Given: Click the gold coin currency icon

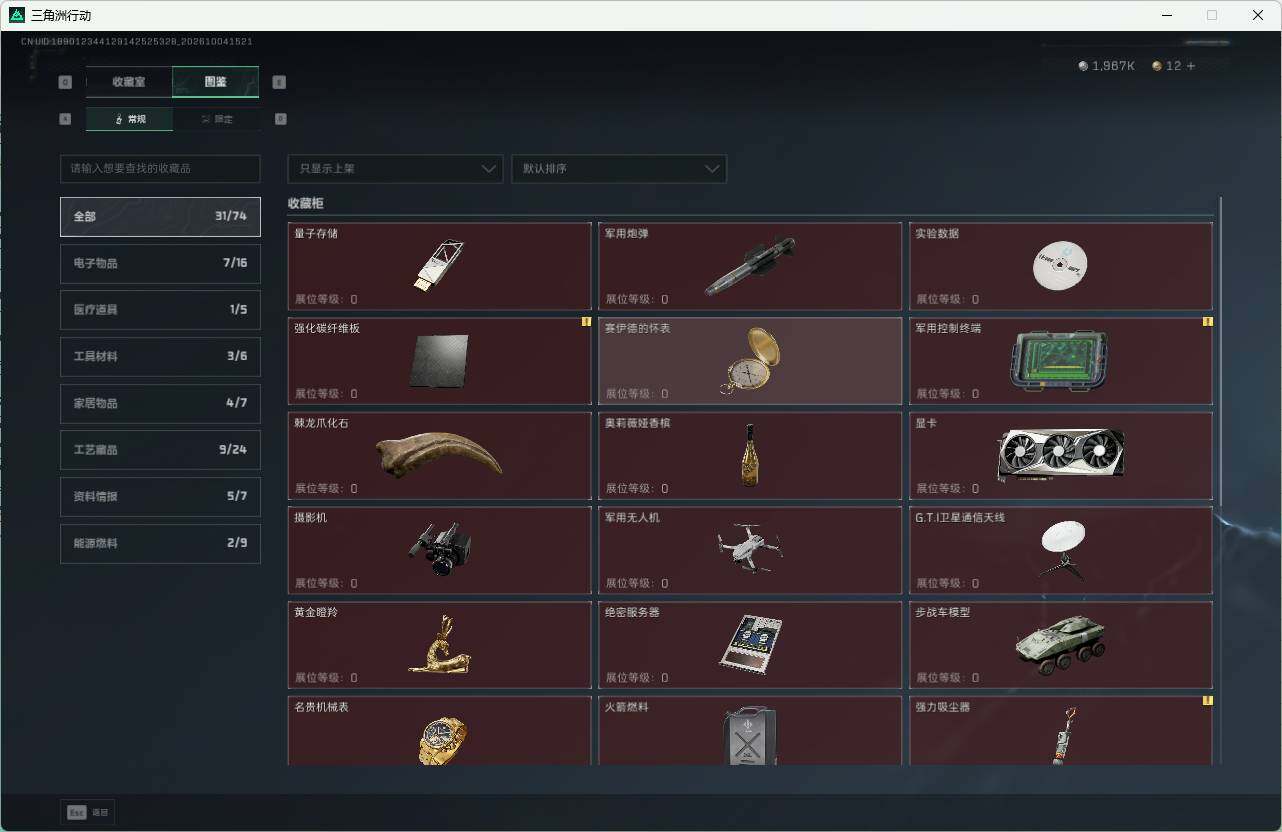Looking at the screenshot, I should (1157, 66).
